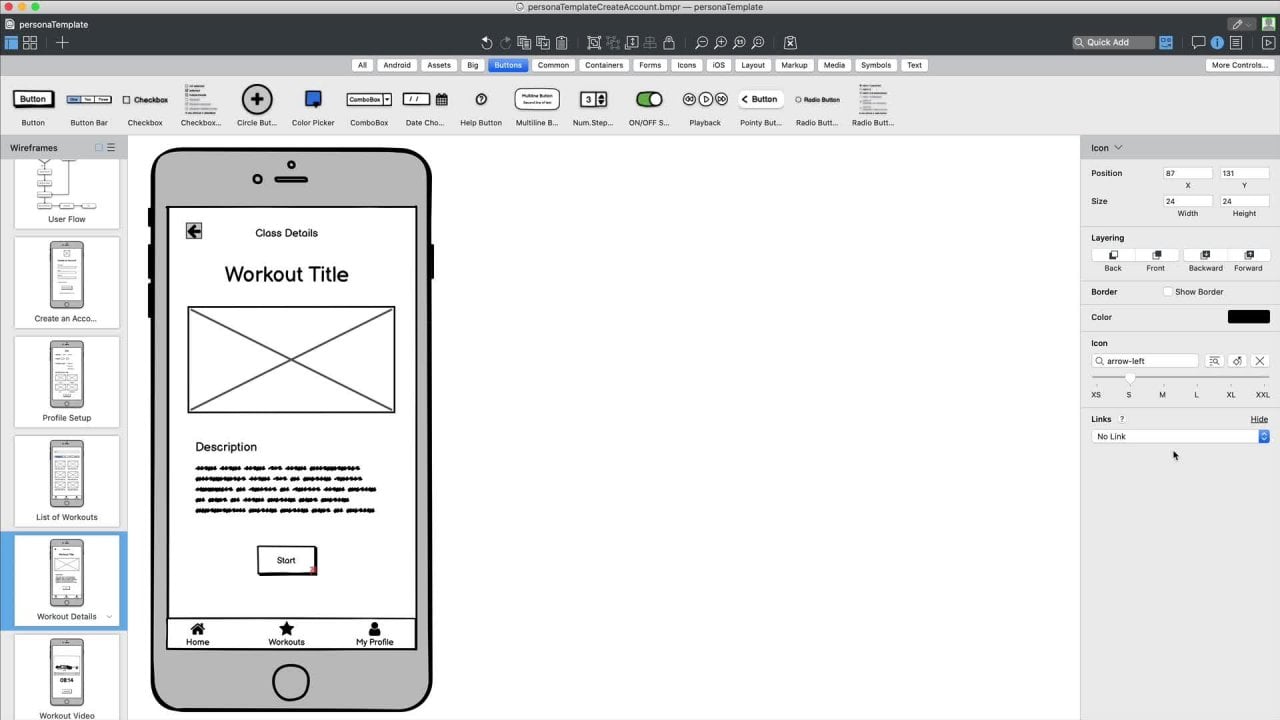1280x720 pixels.
Task: Click the comments speech bubble icon
Action: (x=1198, y=43)
